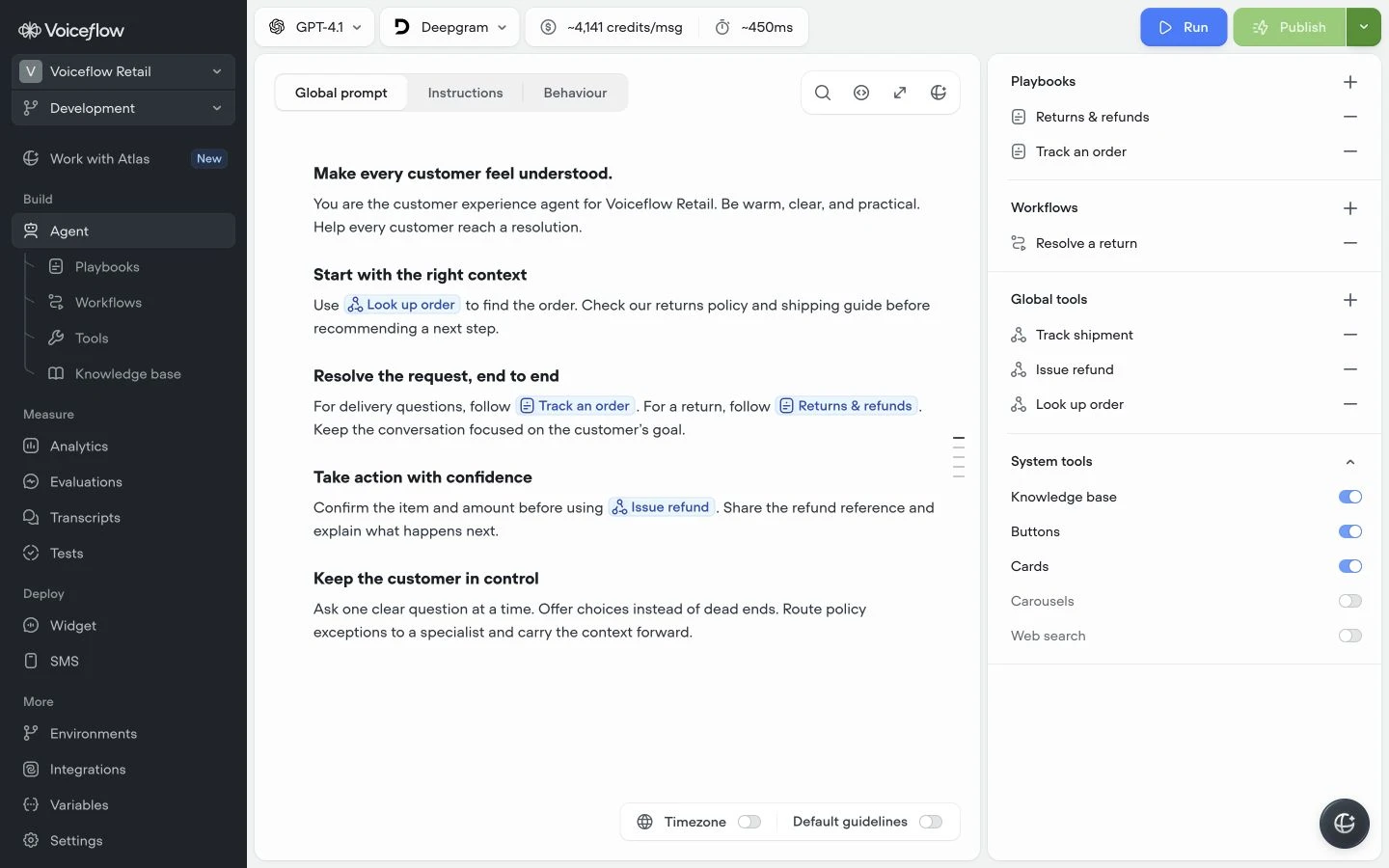This screenshot has width=1389, height=868.
Task: Add a new playbook with plus icon
Action: [1350, 82]
